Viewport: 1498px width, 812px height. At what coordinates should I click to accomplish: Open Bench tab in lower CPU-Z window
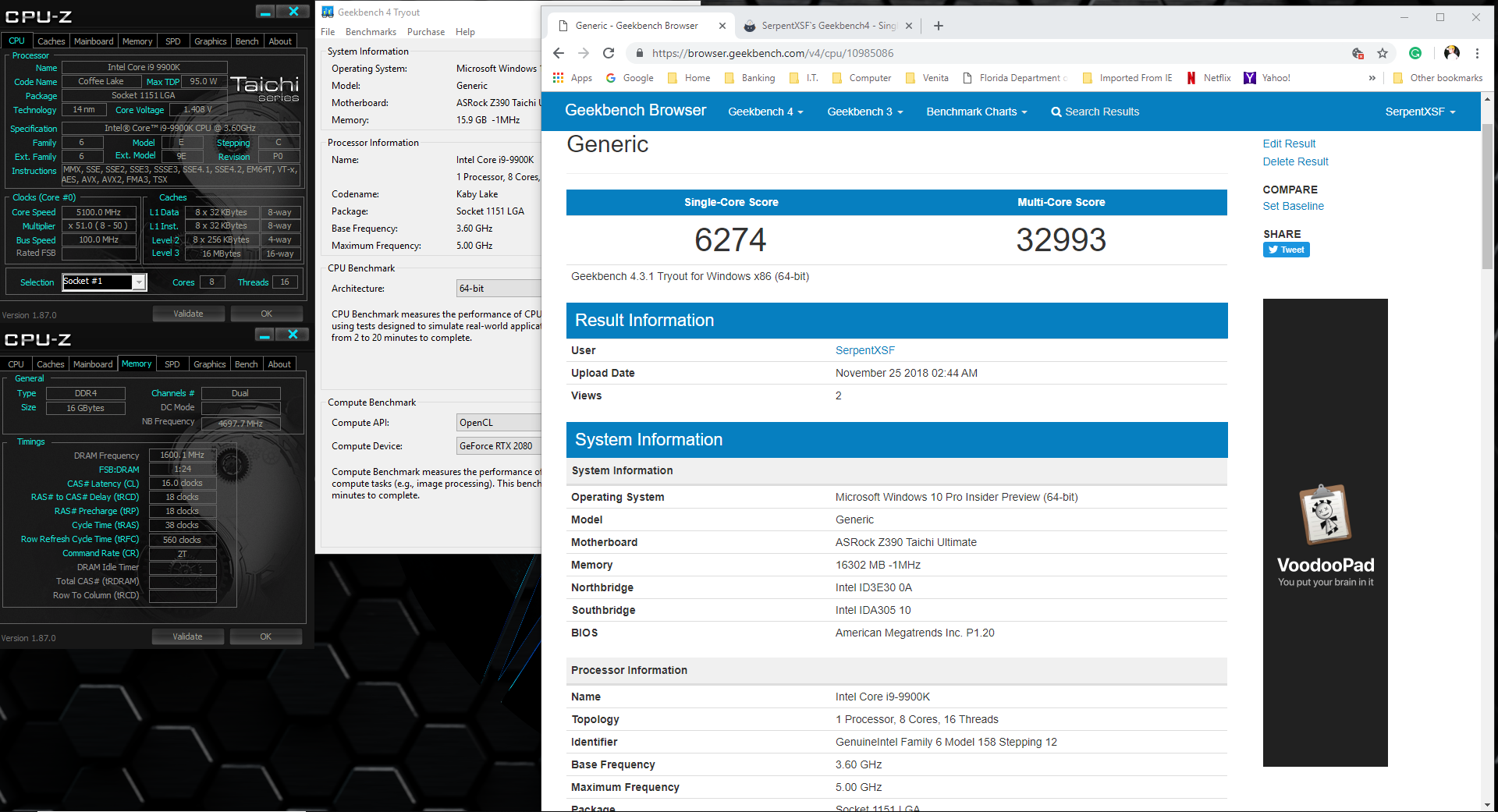tap(247, 364)
